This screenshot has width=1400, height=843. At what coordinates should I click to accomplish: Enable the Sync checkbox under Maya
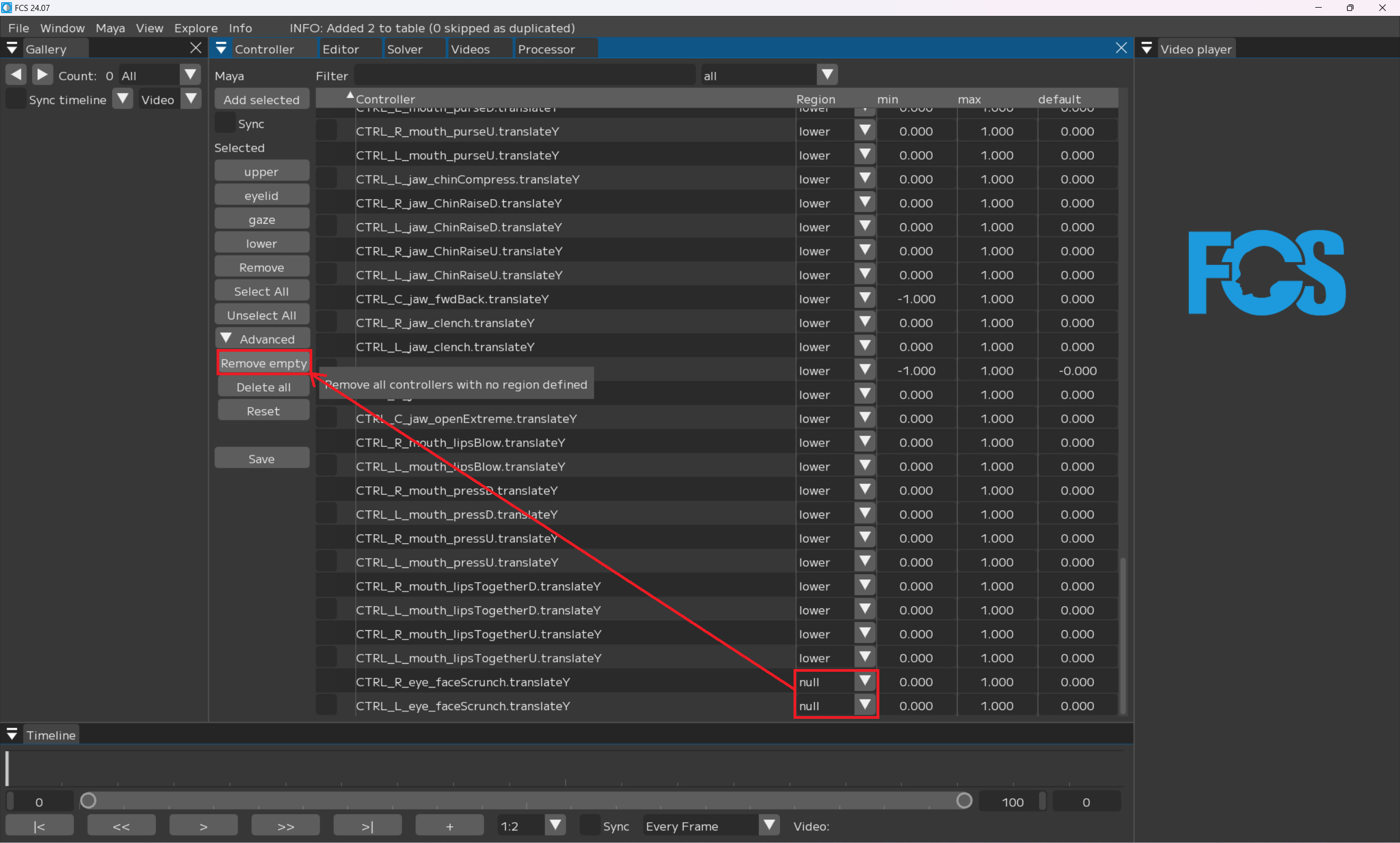point(225,123)
